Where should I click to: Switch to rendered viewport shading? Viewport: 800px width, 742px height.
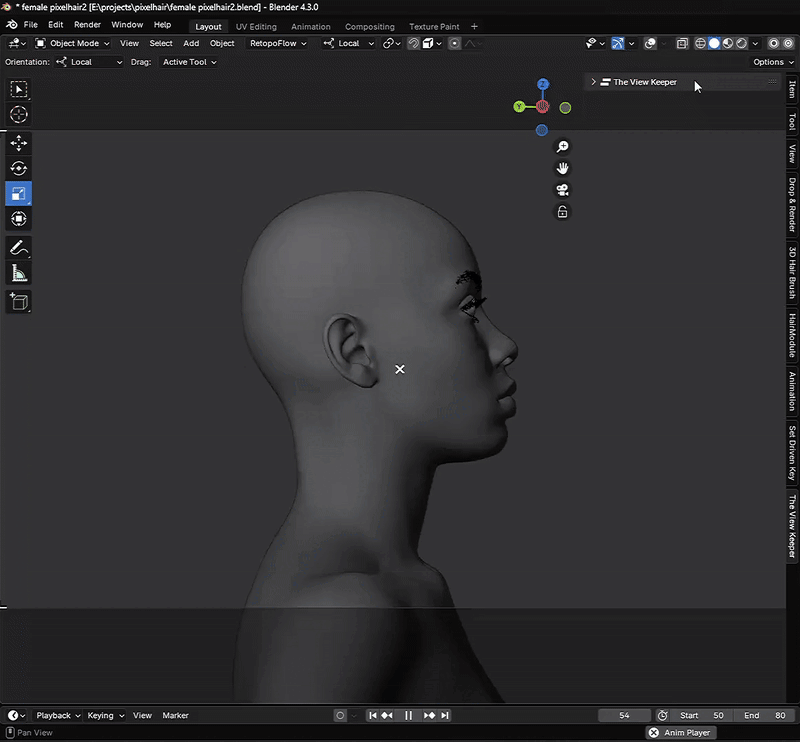[x=741, y=43]
